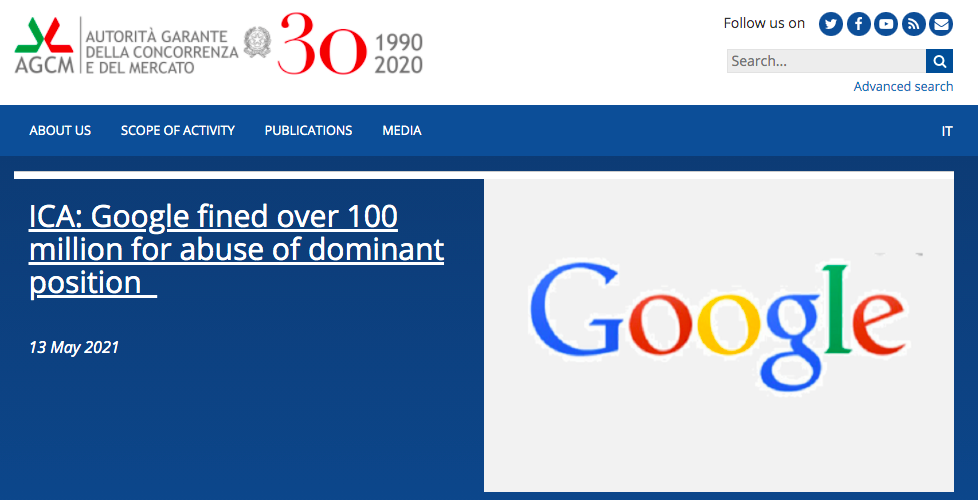This screenshot has height=500, width=978.
Task: Open the Google fined over 100 million headline
Action: point(236,251)
